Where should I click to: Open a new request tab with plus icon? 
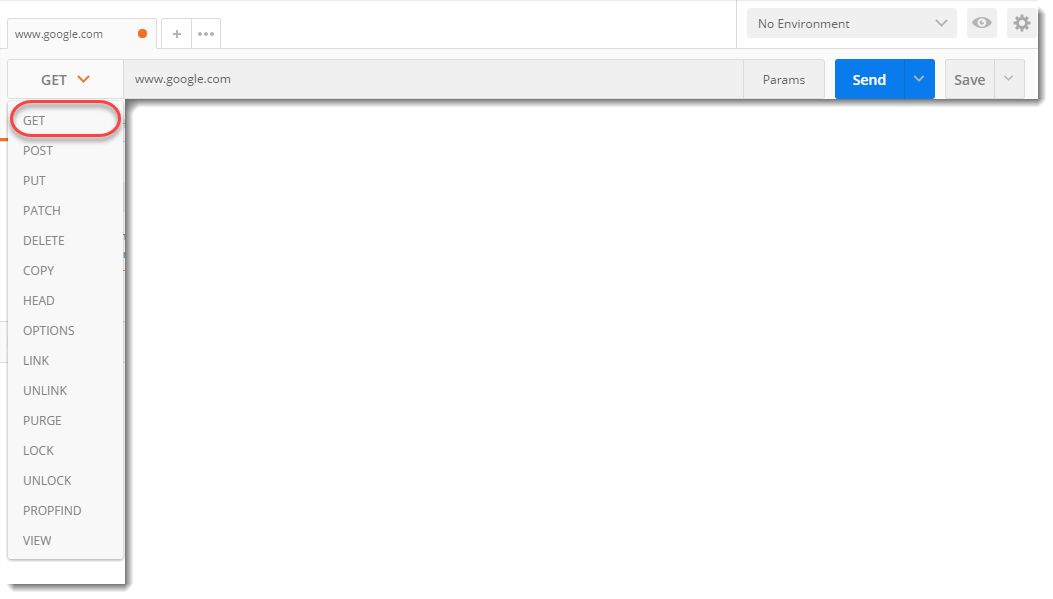[x=177, y=34]
